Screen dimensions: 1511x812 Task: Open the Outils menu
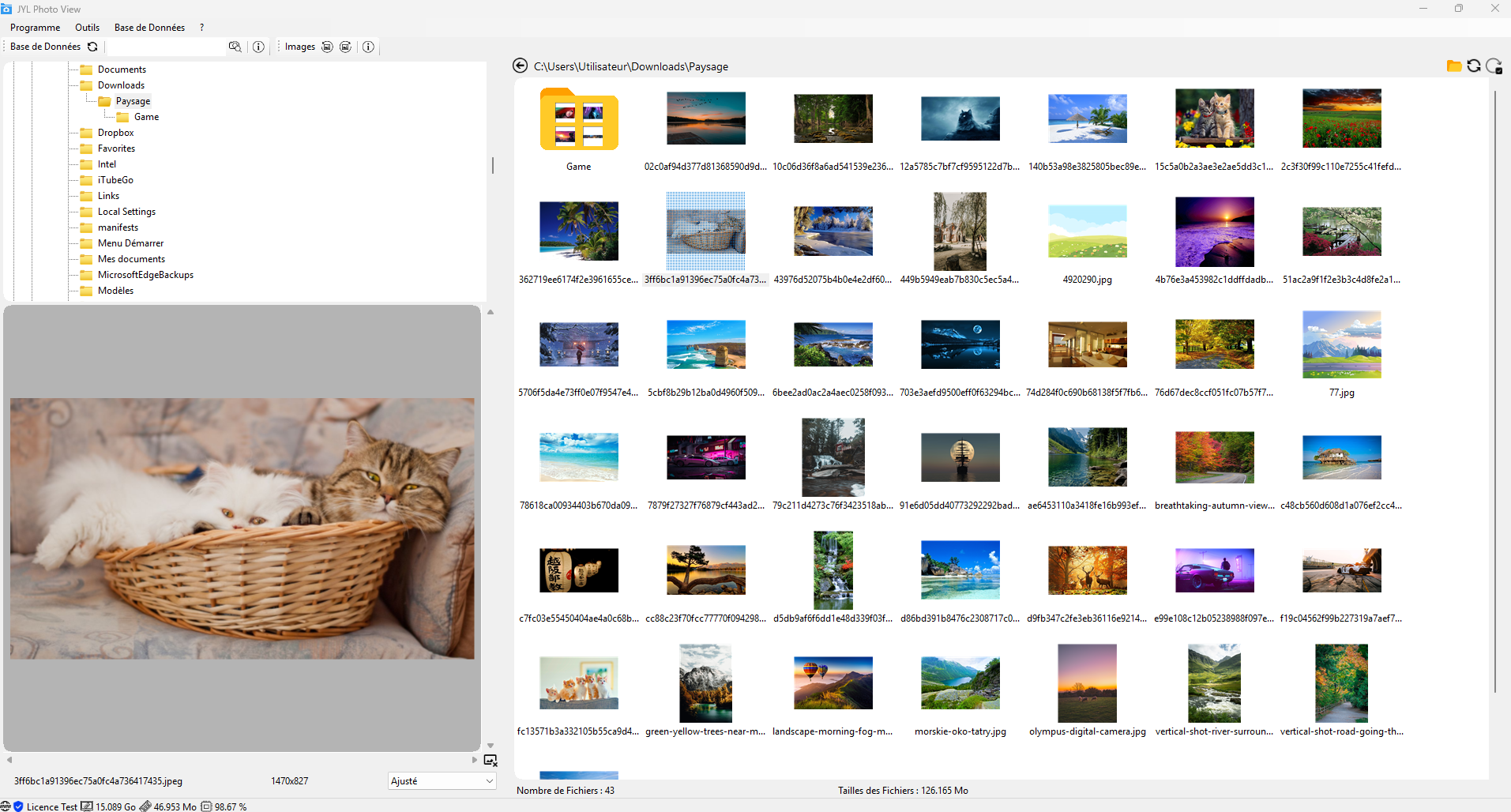[87, 28]
